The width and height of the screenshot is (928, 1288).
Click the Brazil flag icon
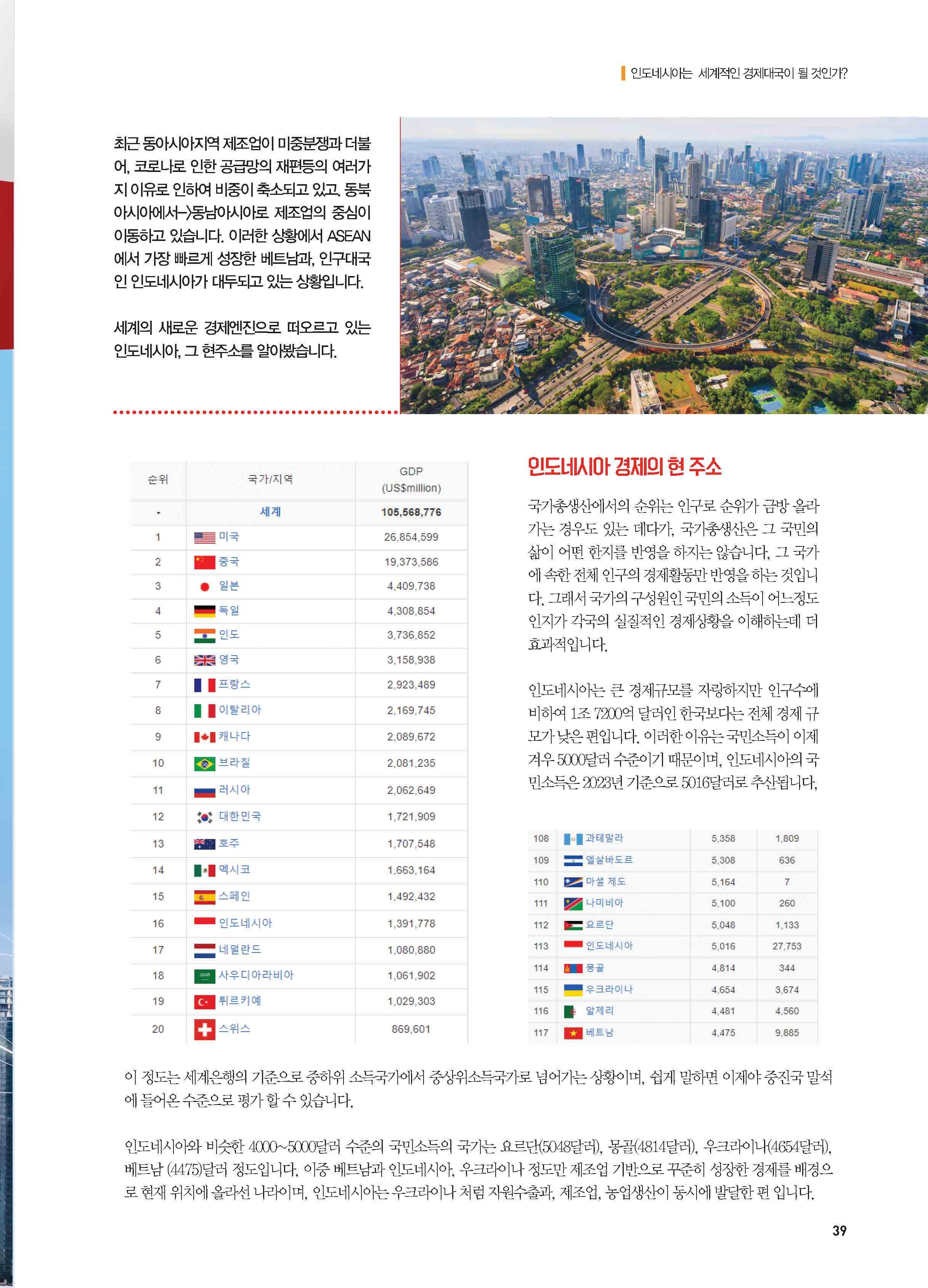(x=204, y=763)
